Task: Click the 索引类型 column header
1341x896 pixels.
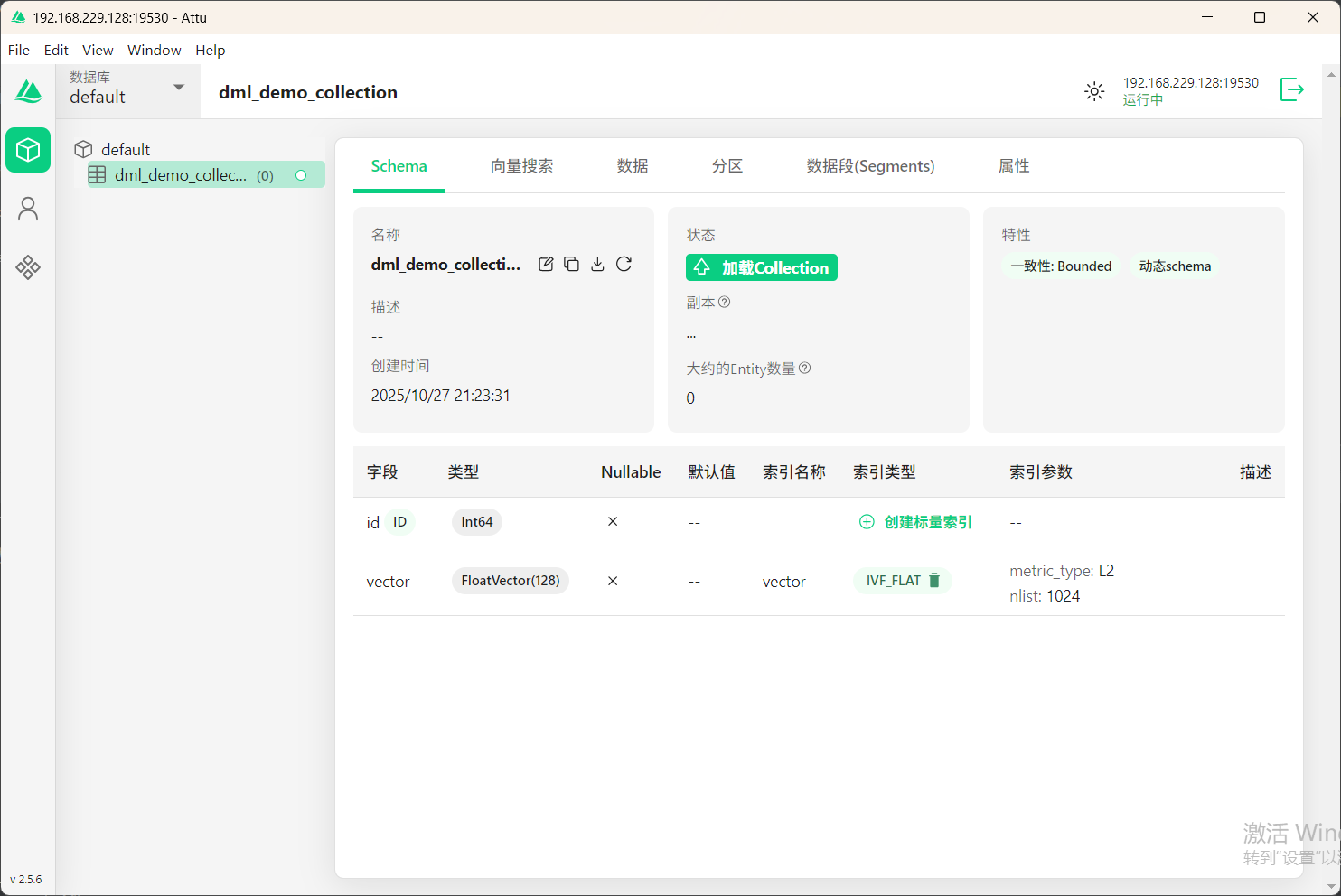Action: [x=885, y=472]
